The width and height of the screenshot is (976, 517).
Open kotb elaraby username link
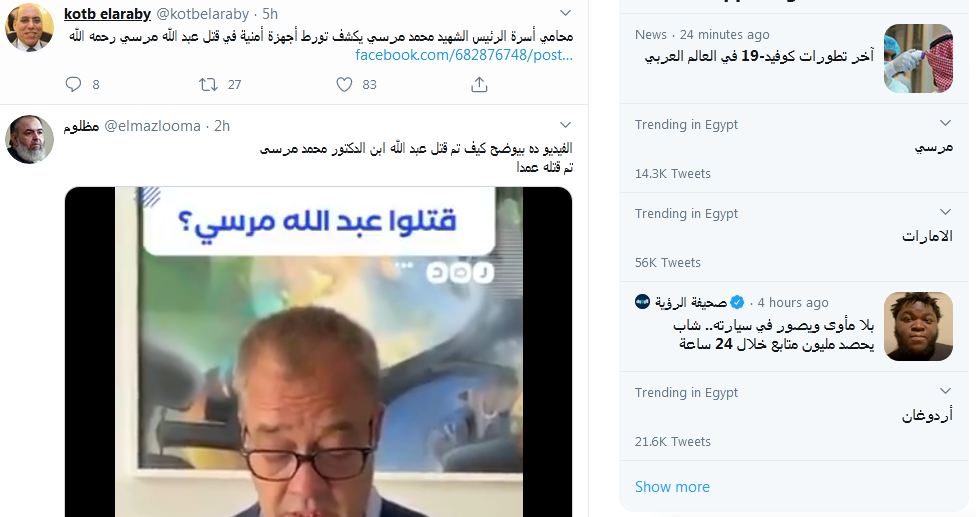click(x=108, y=14)
